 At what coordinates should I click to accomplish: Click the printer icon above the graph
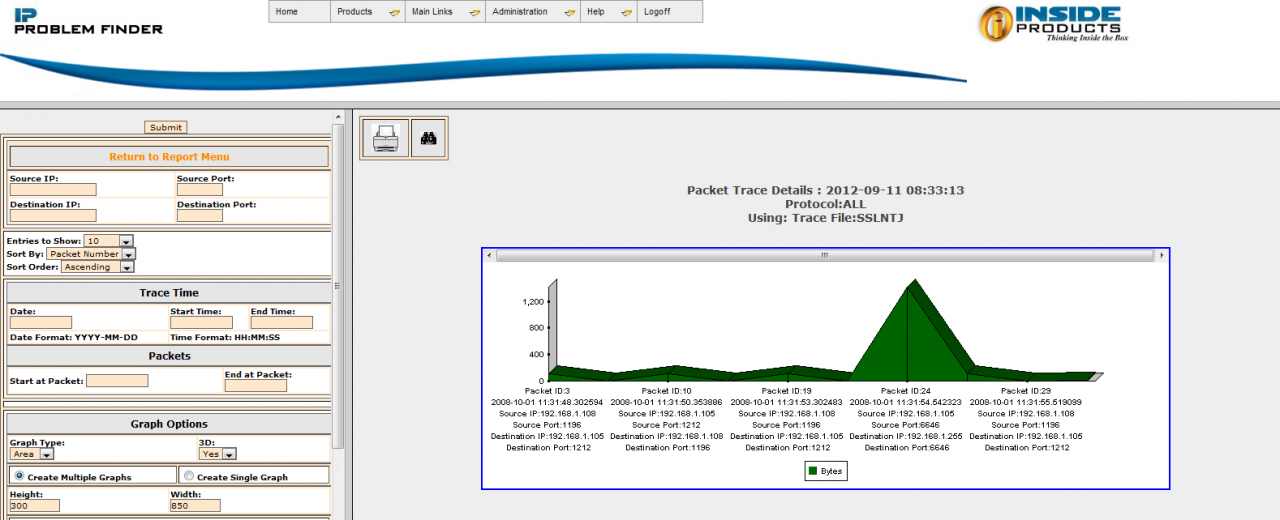[x=385, y=138]
